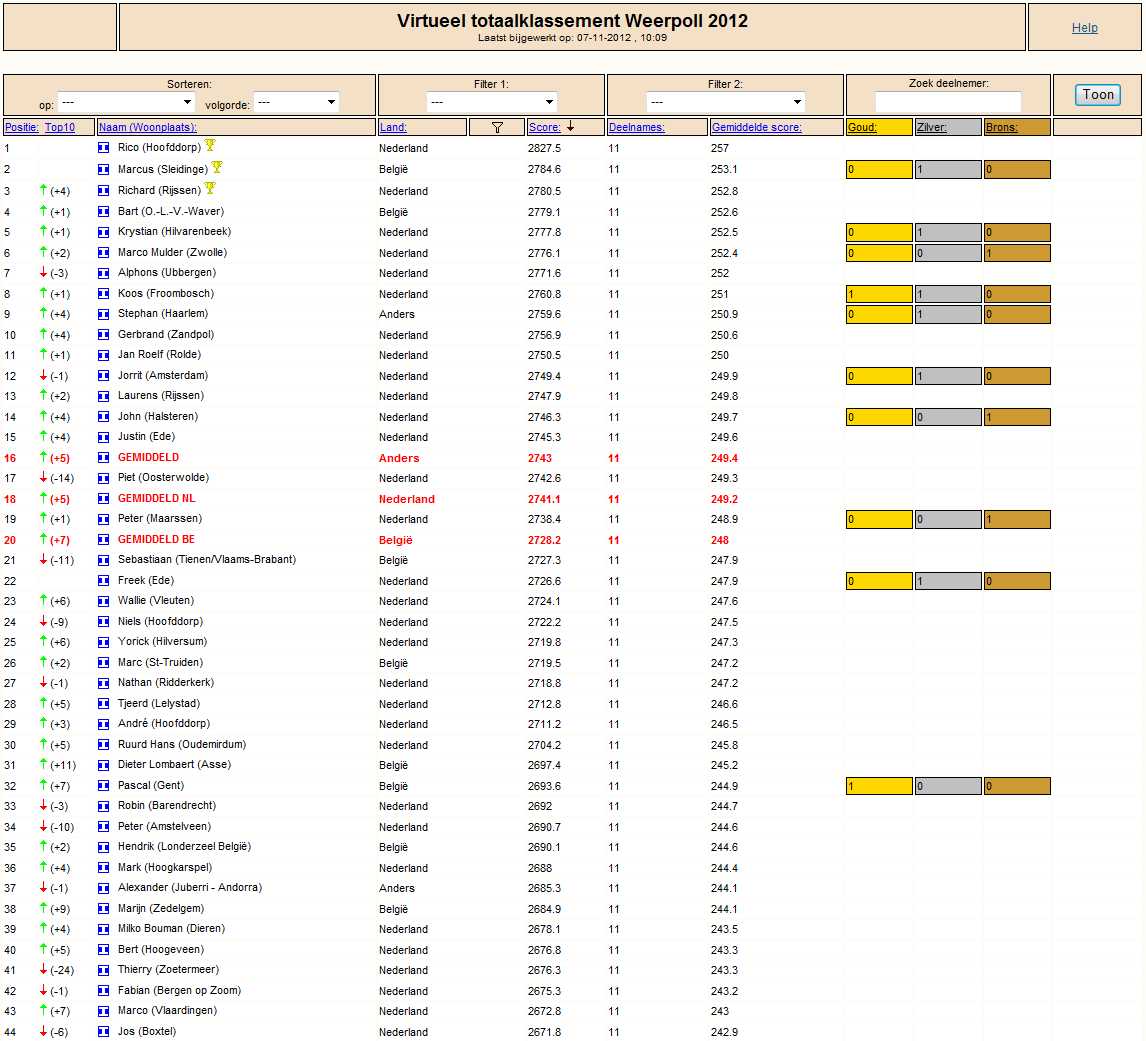Screen dimensions: 1146x1041
Task: Open the Help link
Action: (x=1085, y=28)
